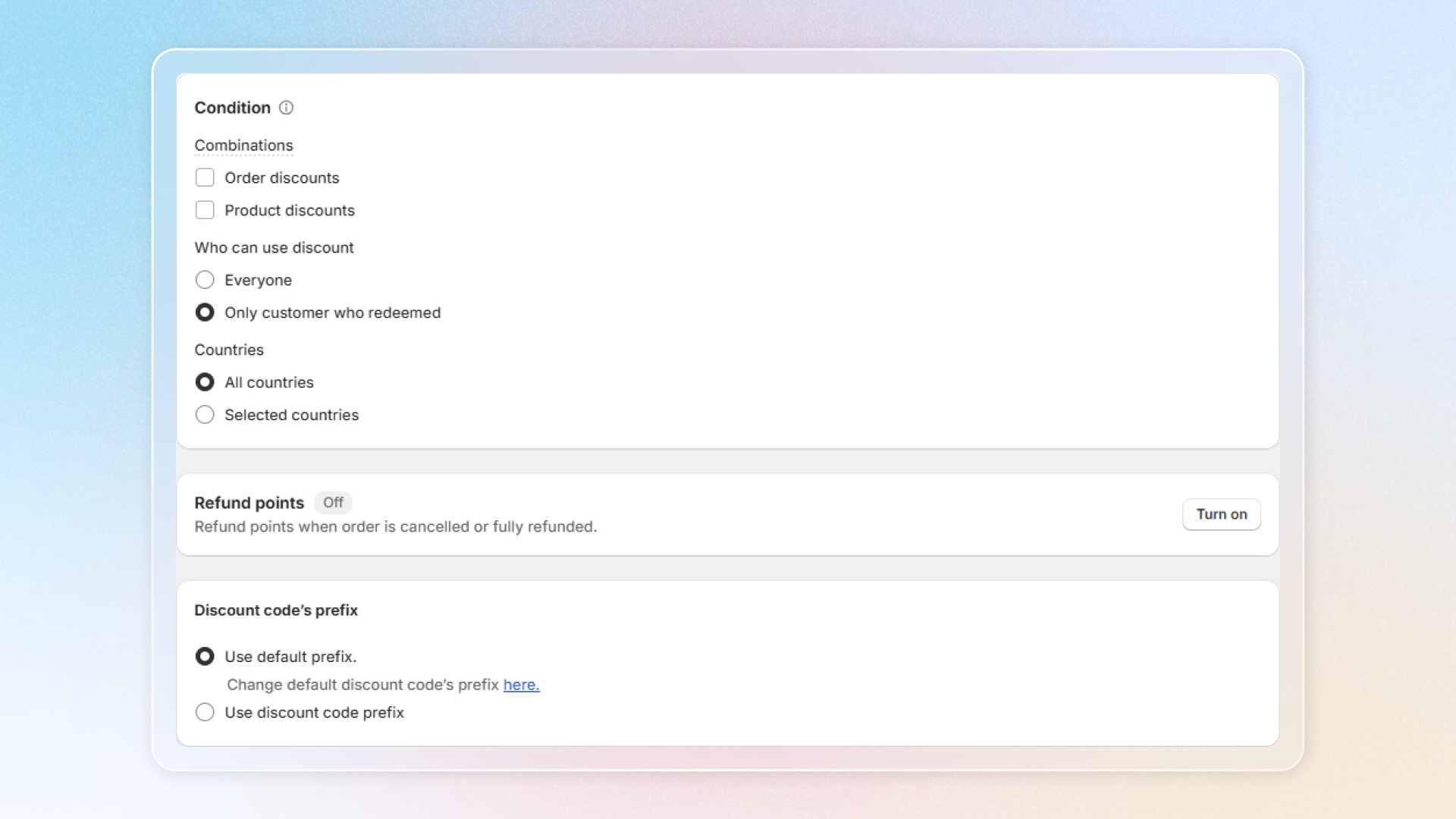Click the Everyone label text
Image resolution: width=1456 pixels, height=819 pixels.
click(258, 280)
